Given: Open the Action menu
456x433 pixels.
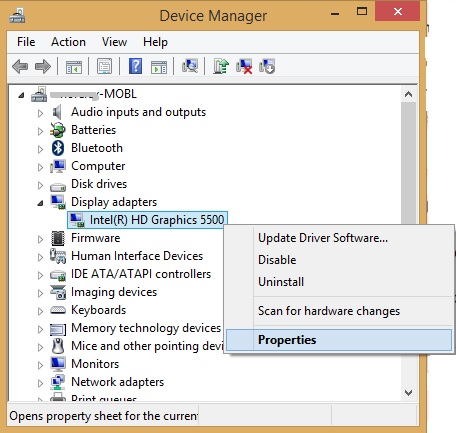Looking at the screenshot, I should 68,42.
